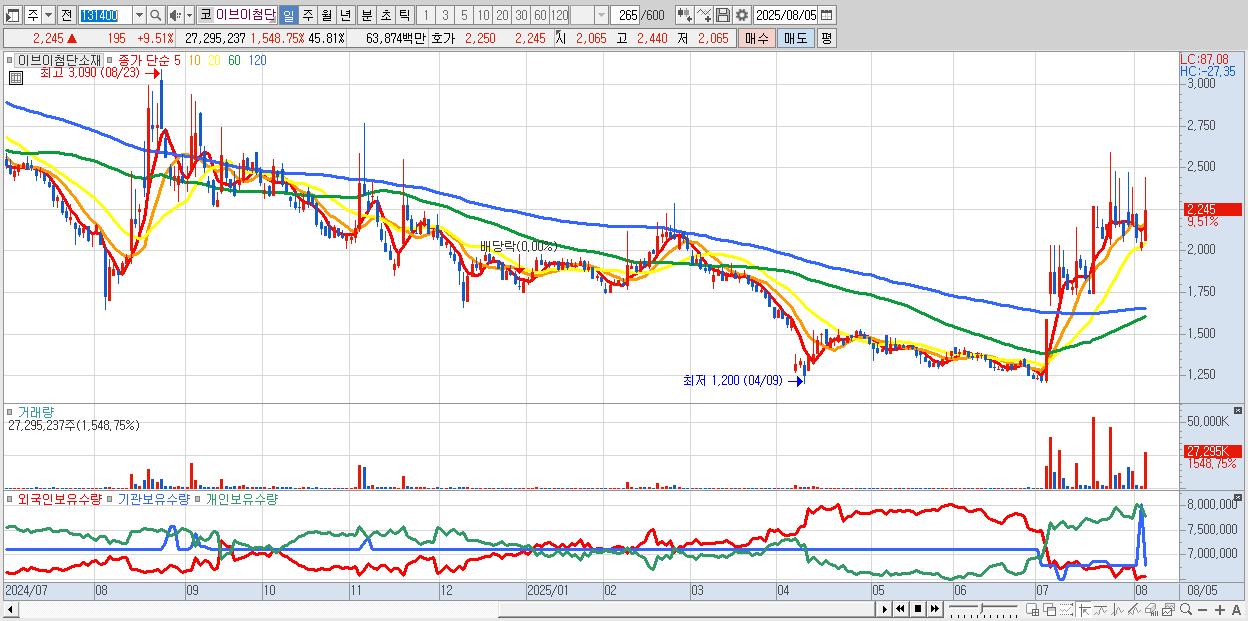Select the 1 interval preset
The width and height of the screenshot is (1248, 621).
point(425,16)
